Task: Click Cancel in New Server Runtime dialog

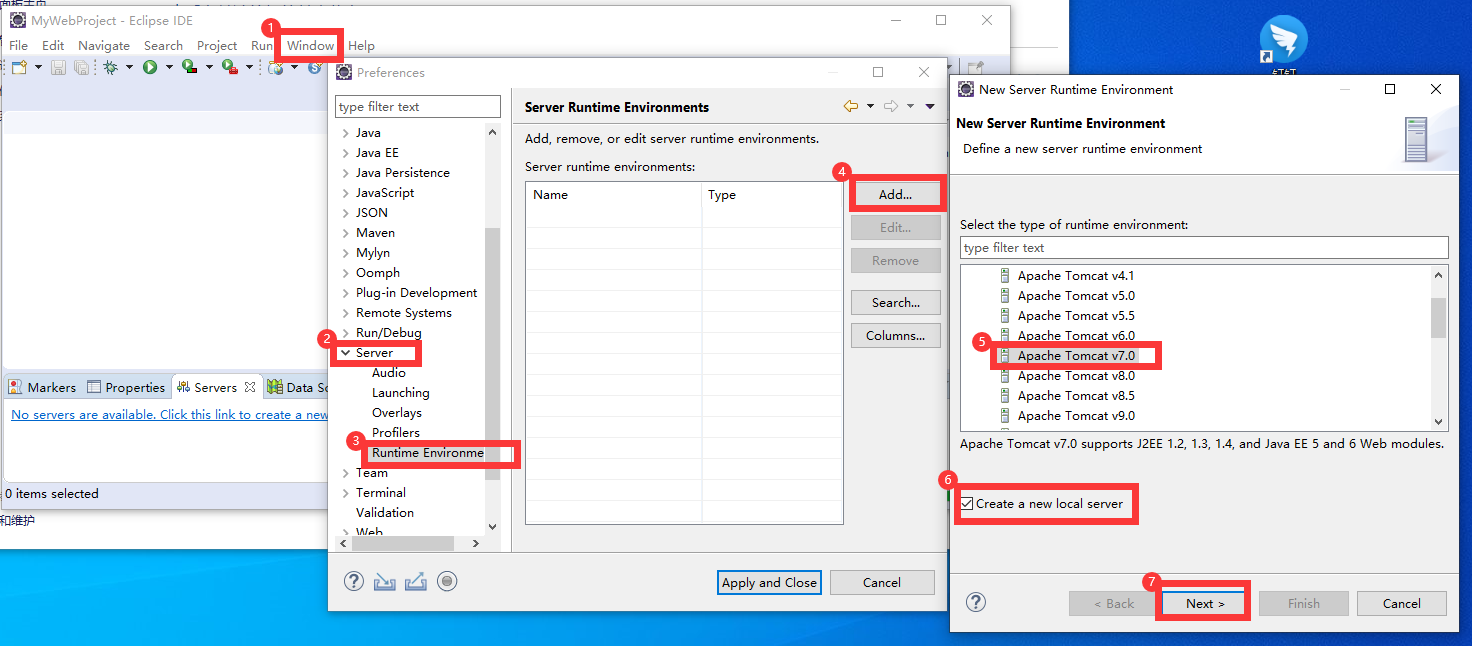Action: pyautogui.click(x=1402, y=603)
